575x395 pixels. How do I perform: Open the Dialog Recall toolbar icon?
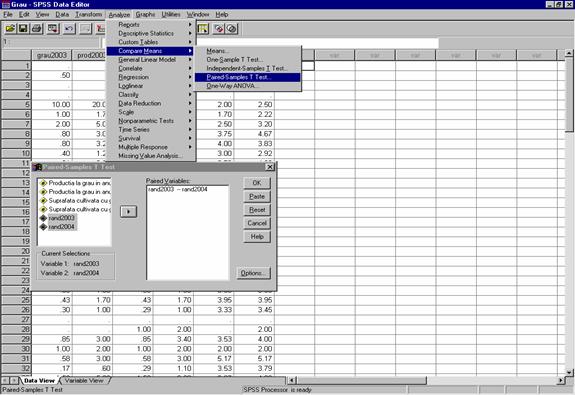53,29
